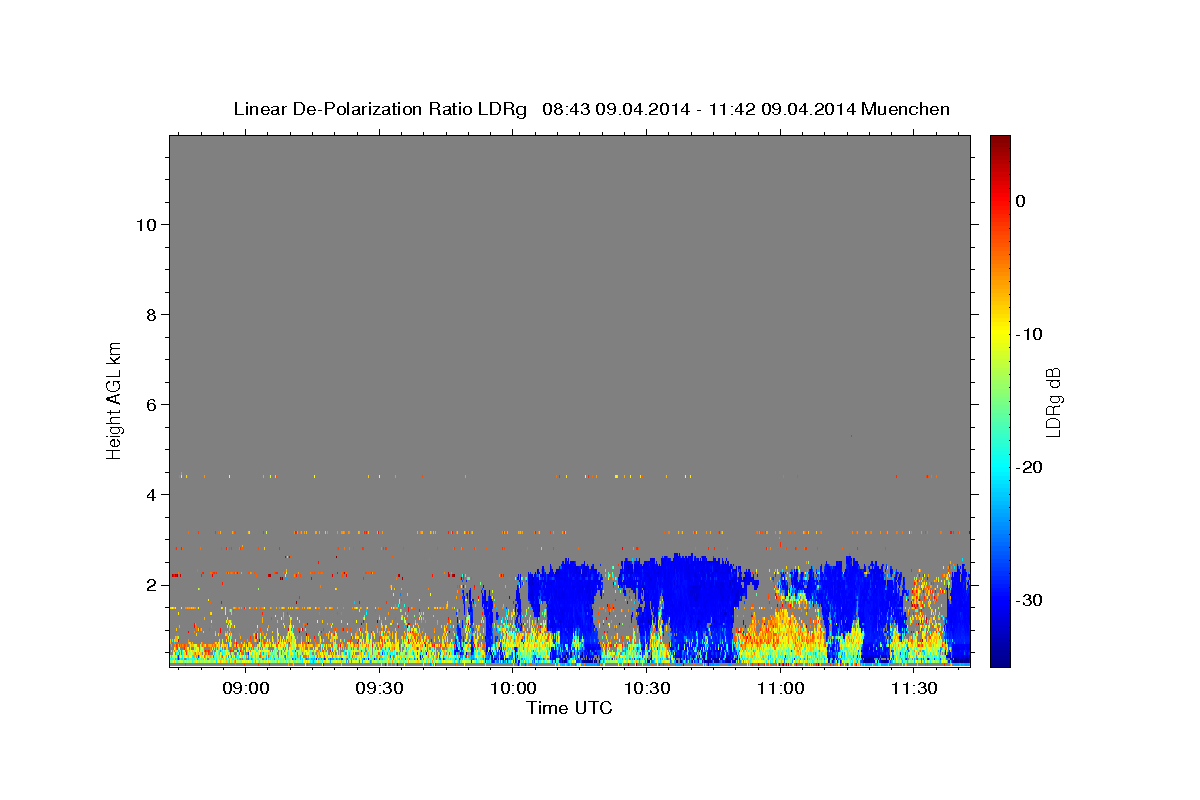
Task: Click the 09:30 time tick label
Action: [x=379, y=688]
